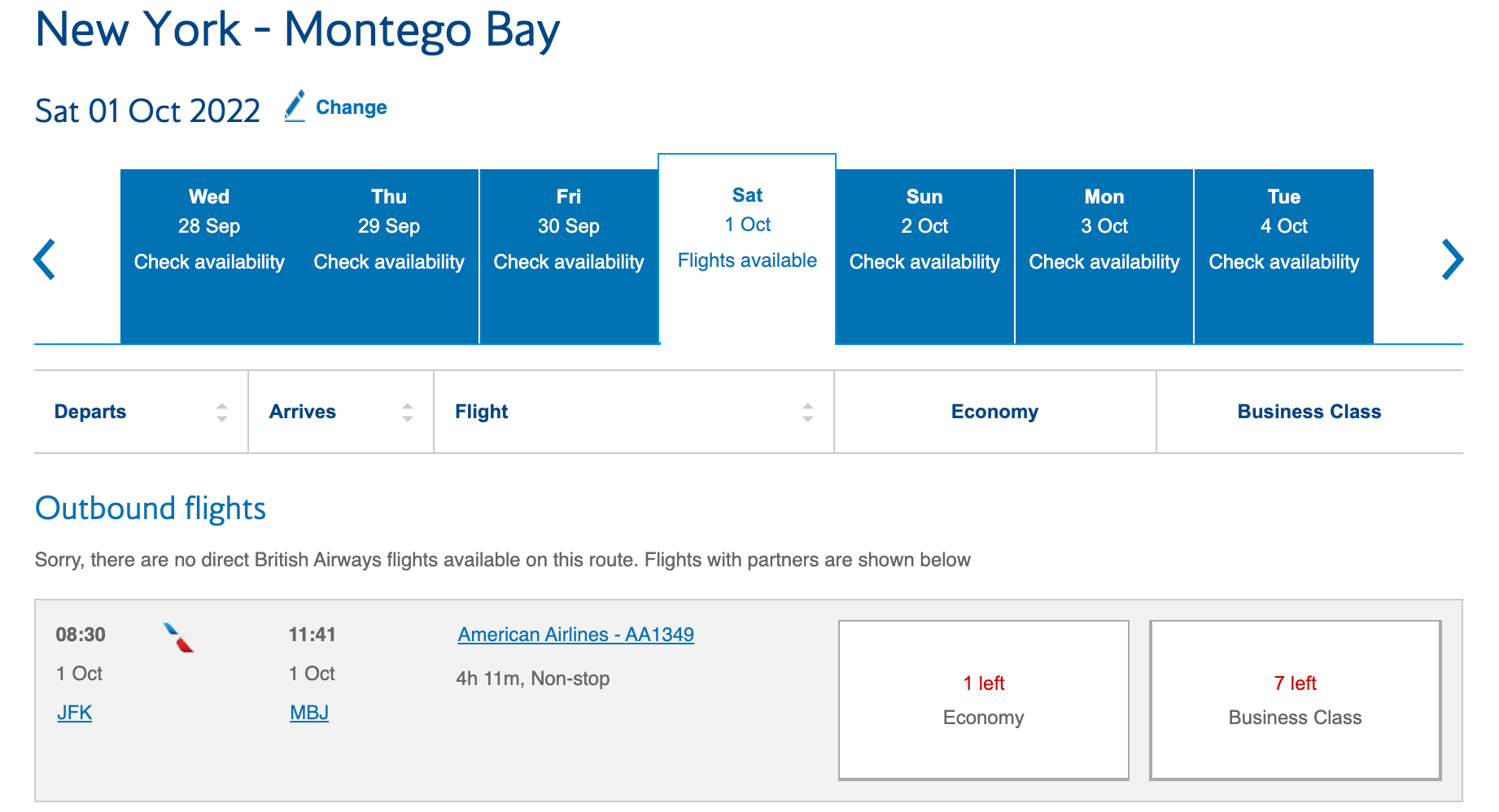Open JFK airport link
The height and width of the screenshot is (812, 1499).
tap(74, 713)
